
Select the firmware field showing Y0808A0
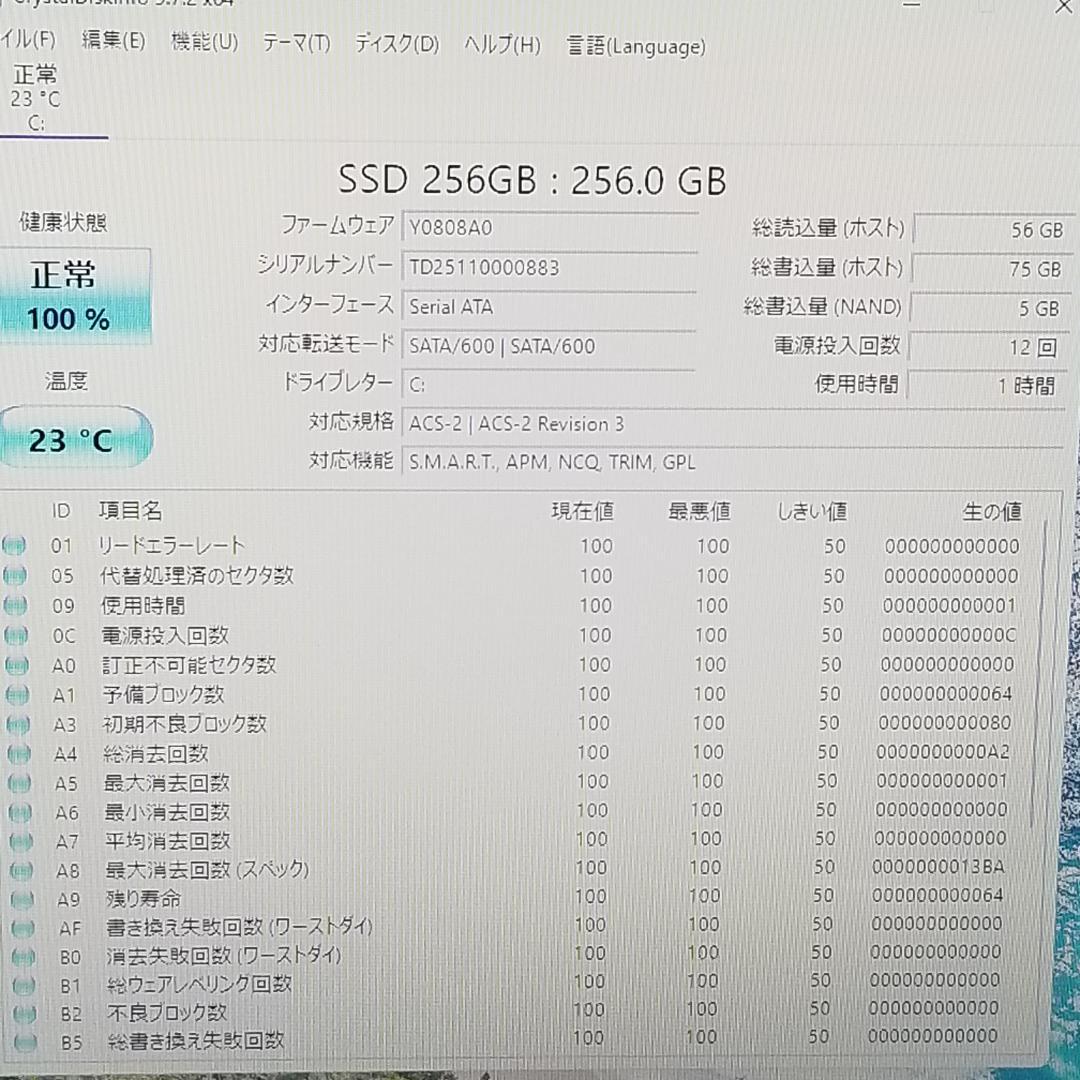tap(550, 227)
